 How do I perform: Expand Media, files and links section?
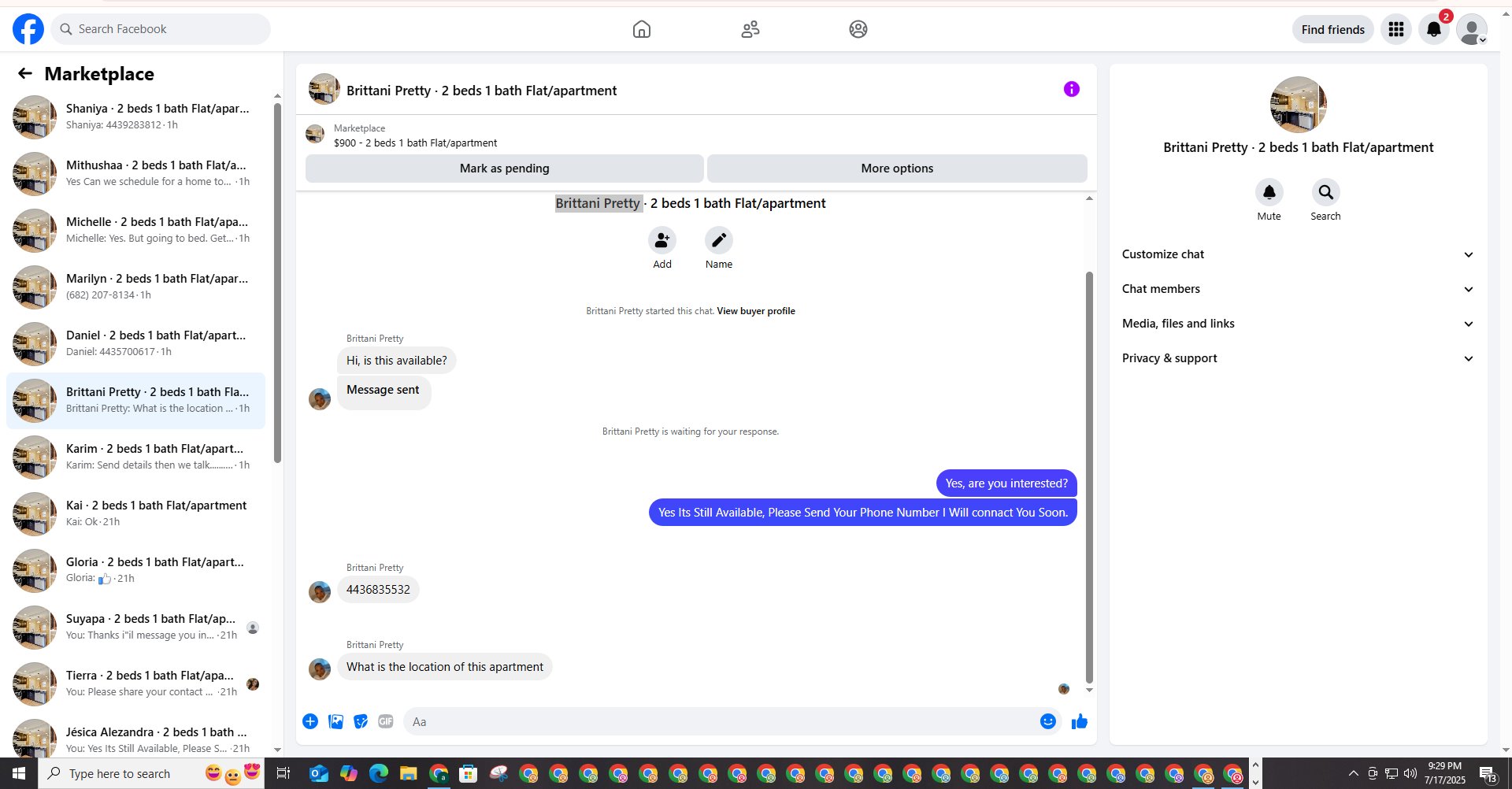(1298, 324)
